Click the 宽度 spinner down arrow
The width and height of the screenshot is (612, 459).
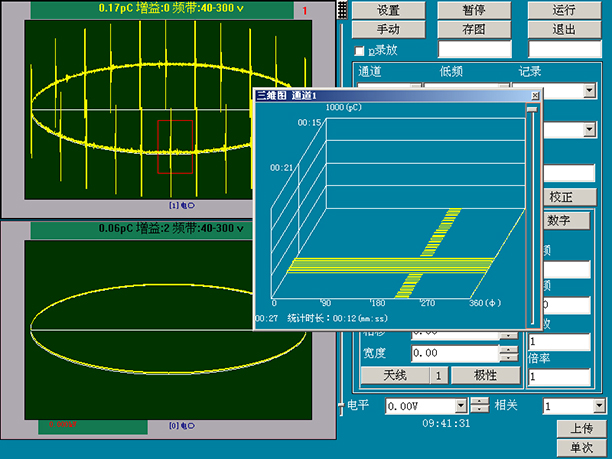507,358
